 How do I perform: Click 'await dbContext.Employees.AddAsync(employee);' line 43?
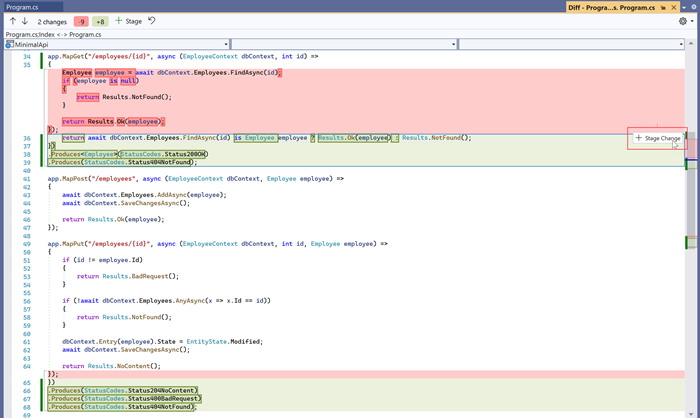pyautogui.click(x=144, y=195)
